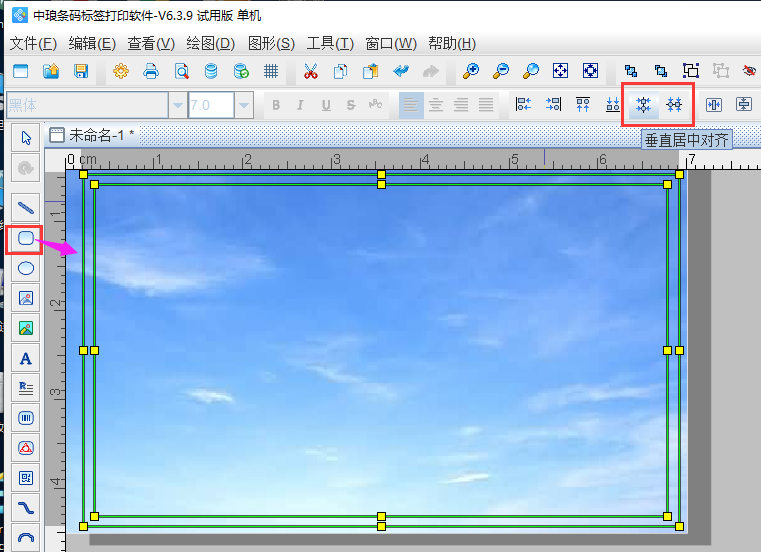Click the New document icon

pyautogui.click(x=20, y=71)
